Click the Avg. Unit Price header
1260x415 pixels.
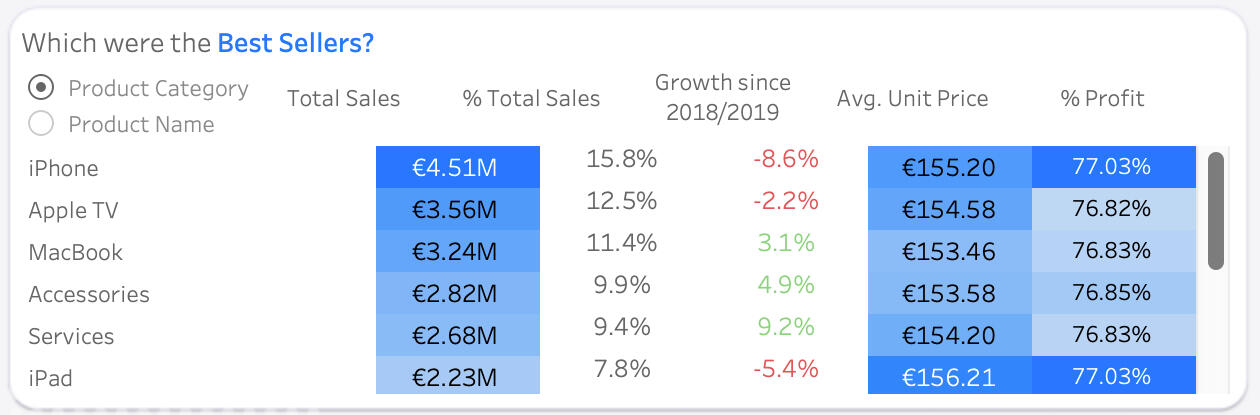coord(912,98)
